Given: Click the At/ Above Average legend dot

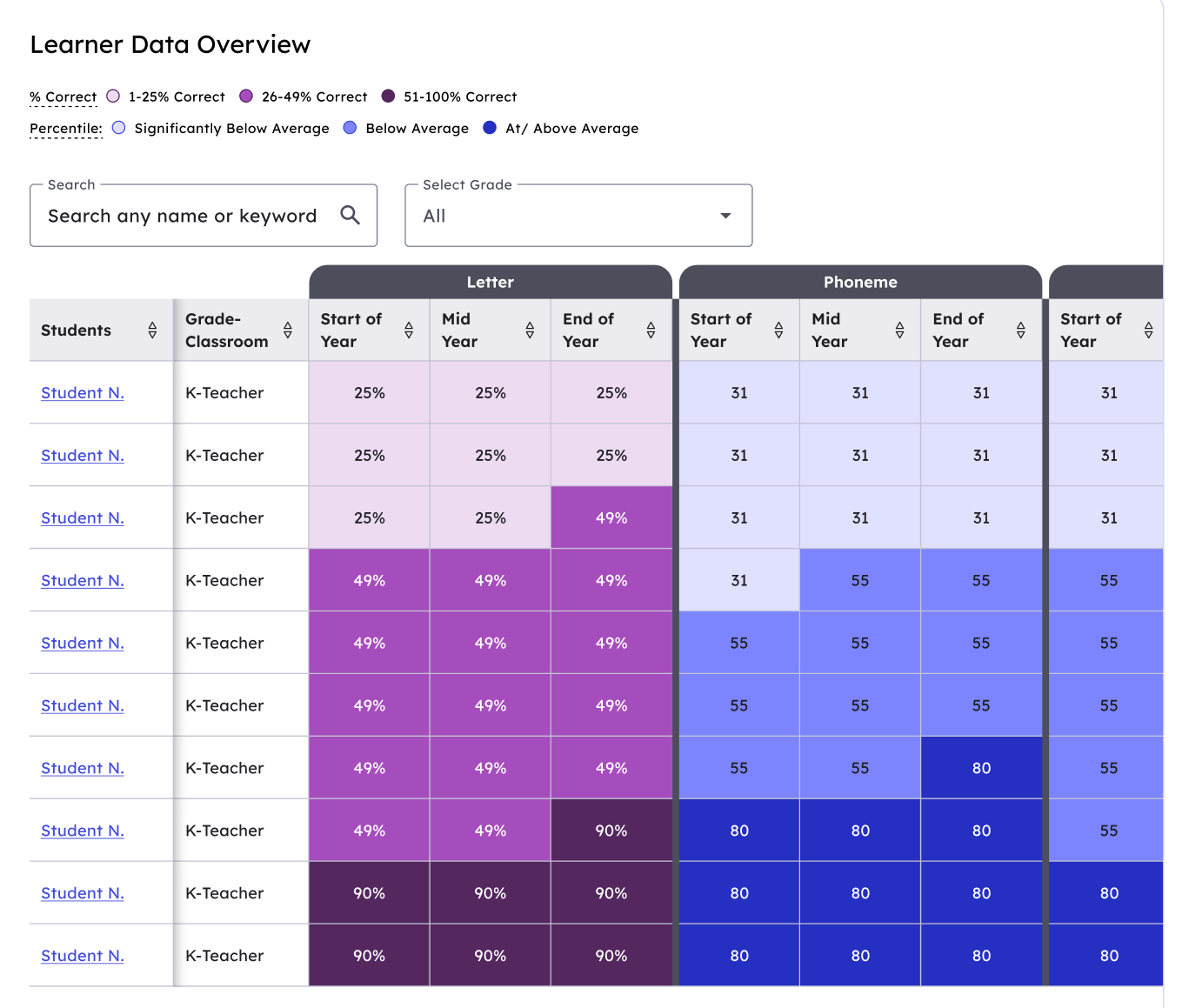Looking at the screenshot, I should pyautogui.click(x=490, y=128).
